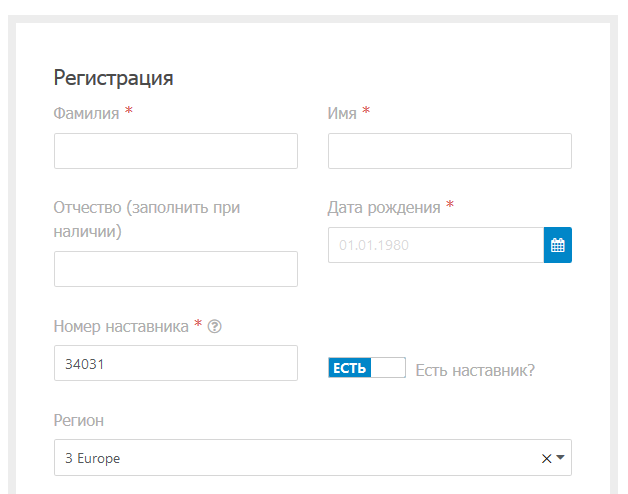The height and width of the screenshot is (494, 628).
Task: Focus the Фамилия input field
Action: click(176, 151)
